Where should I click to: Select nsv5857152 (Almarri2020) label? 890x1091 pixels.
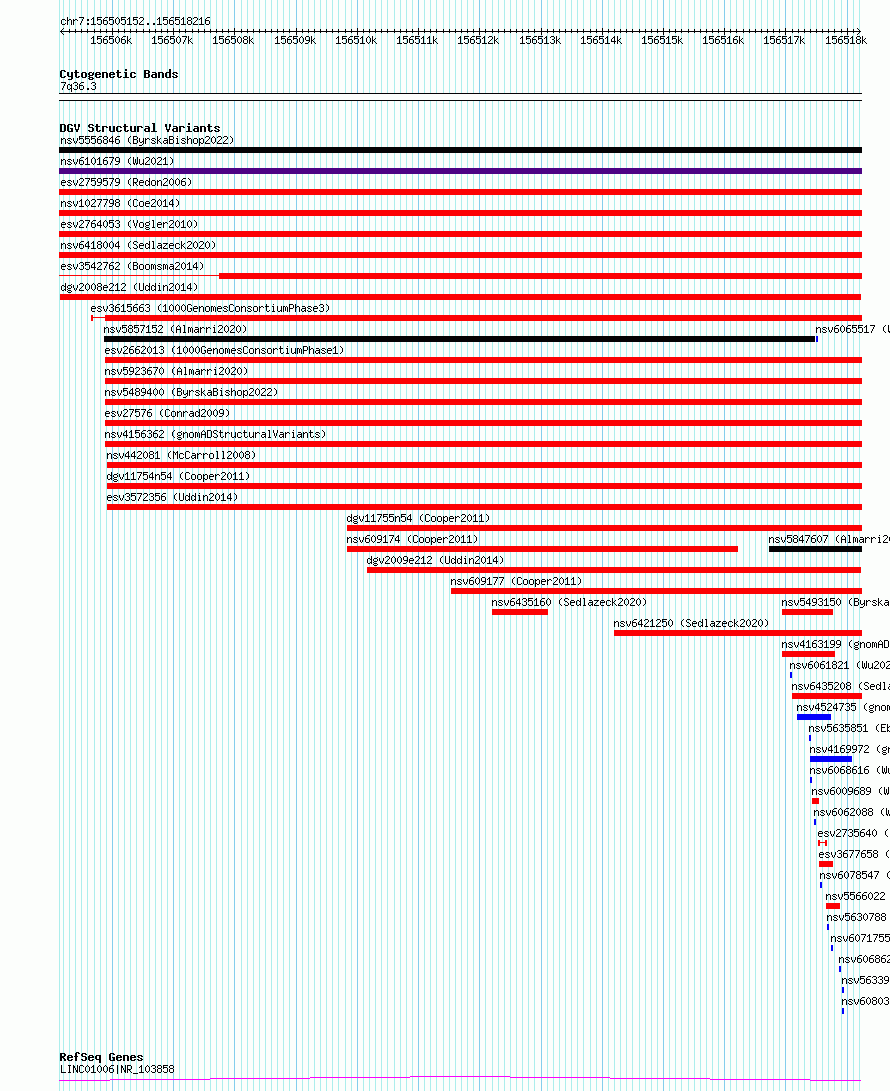click(175, 329)
